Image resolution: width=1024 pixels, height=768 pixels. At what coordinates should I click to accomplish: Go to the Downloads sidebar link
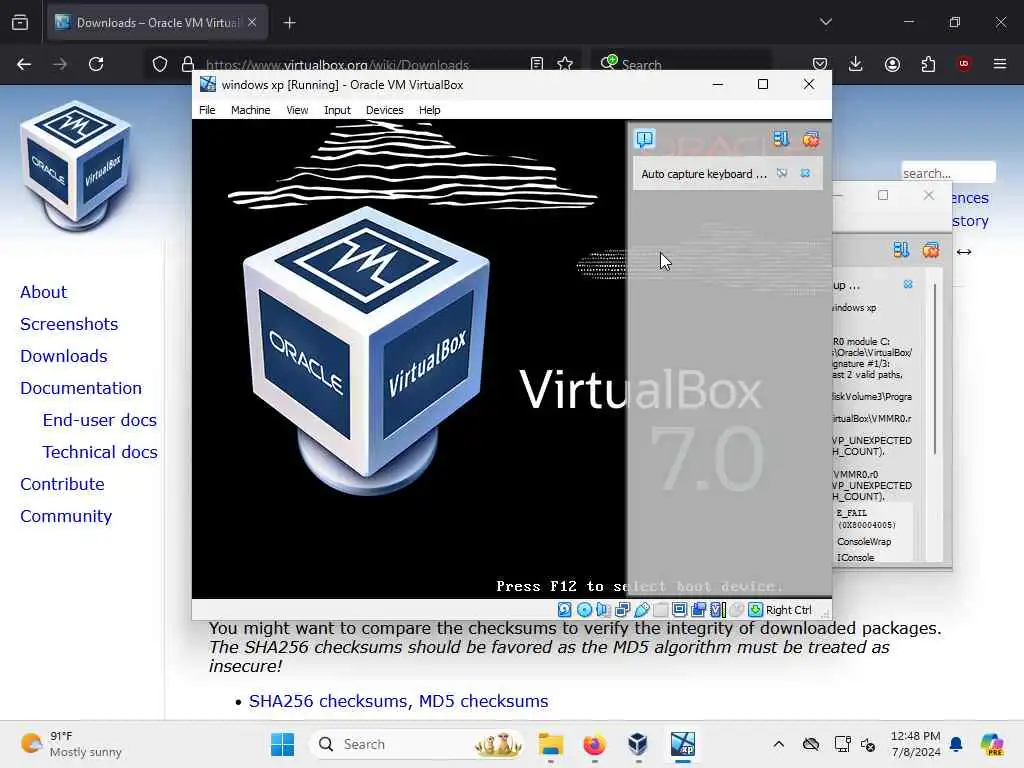(x=64, y=356)
